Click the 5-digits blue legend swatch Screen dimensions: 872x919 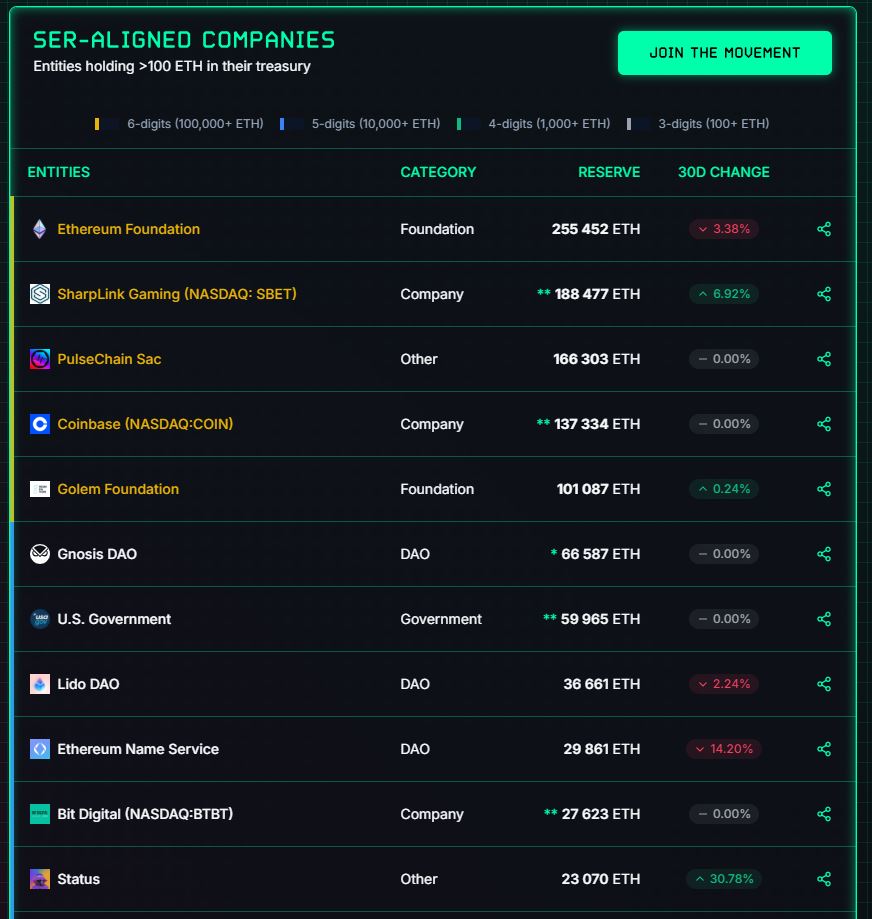click(x=282, y=124)
